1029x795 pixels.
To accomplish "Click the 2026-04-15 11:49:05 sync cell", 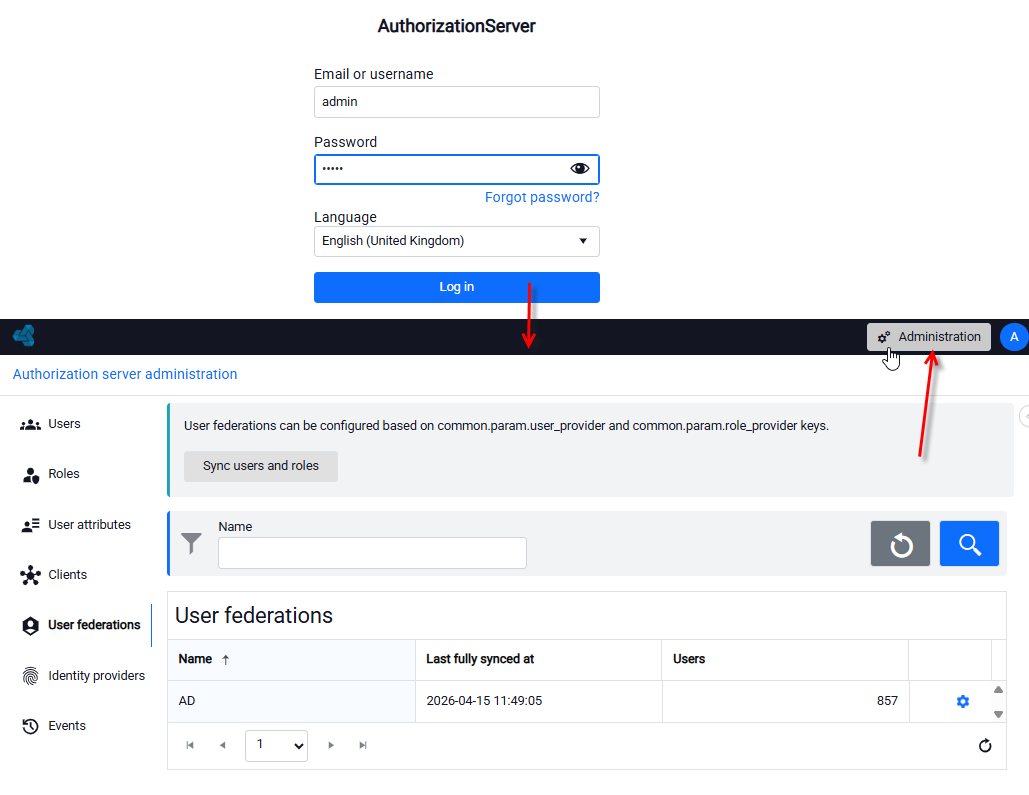I will coord(538,701).
